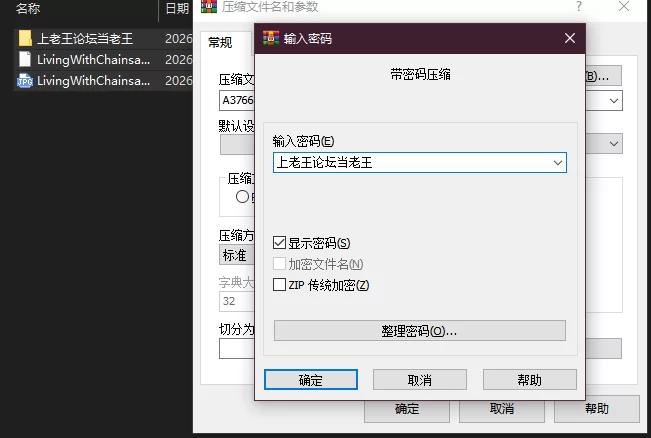This screenshot has width=651, height=438.
Task: Close the 压缩文件名和参数 window
Action: click(624, 6)
